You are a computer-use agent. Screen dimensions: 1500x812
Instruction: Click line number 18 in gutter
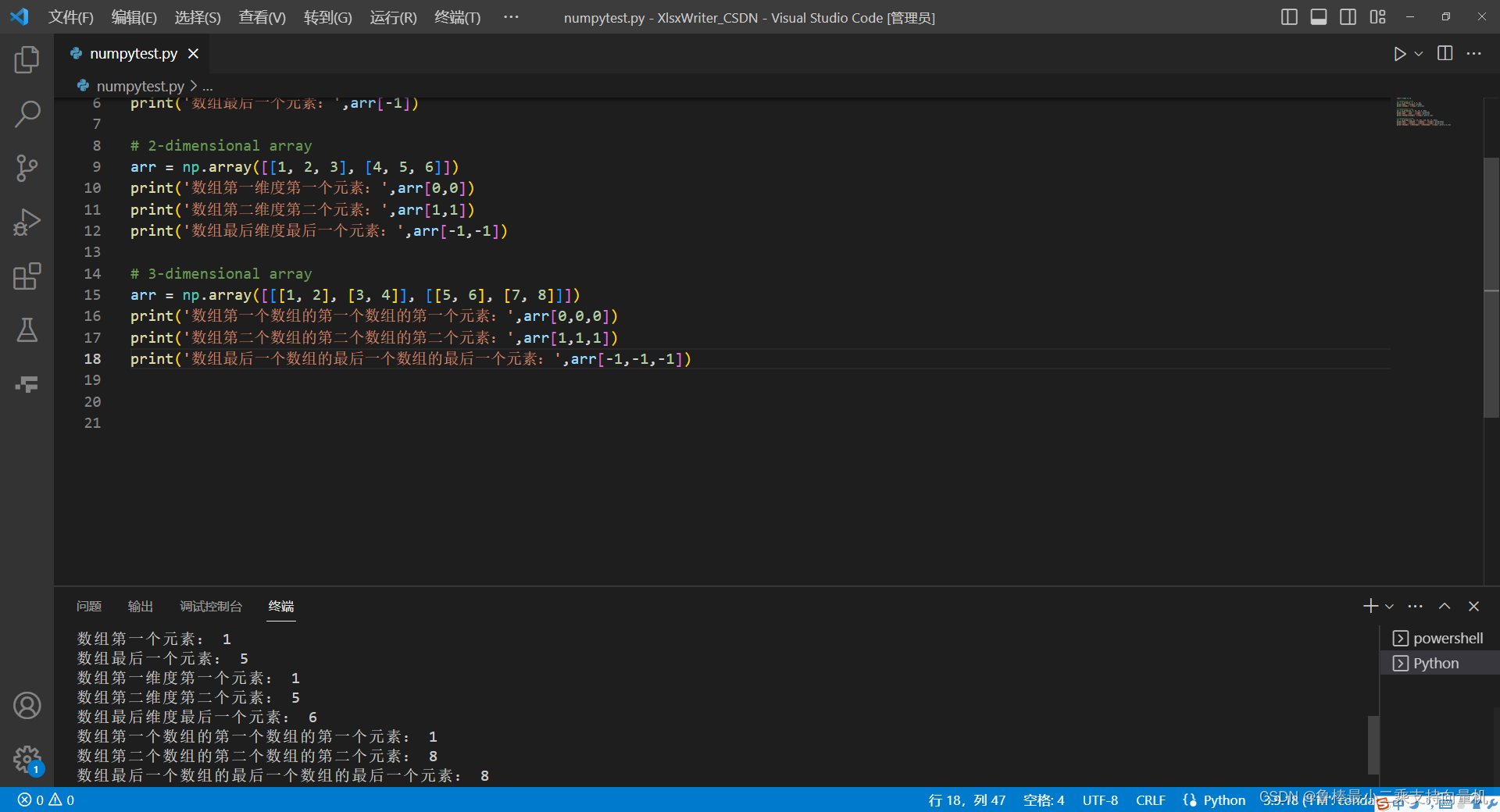pyautogui.click(x=92, y=358)
